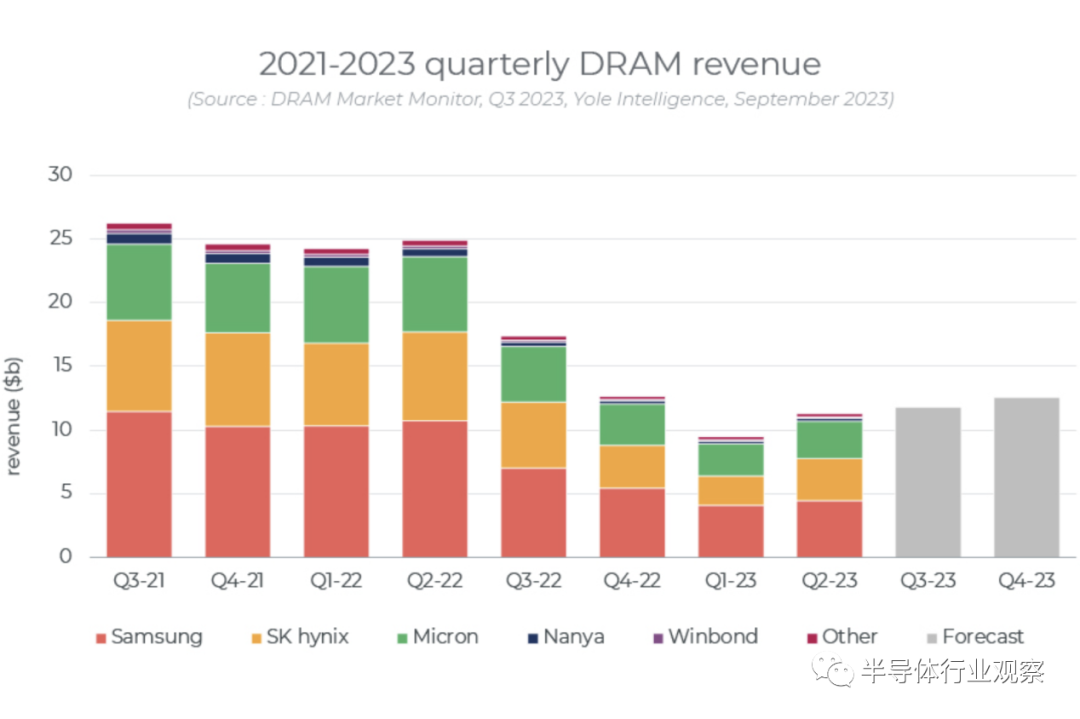1080x719 pixels.
Task: Click the gray Q4-23 forecast bar
Action: click(x=1026, y=477)
